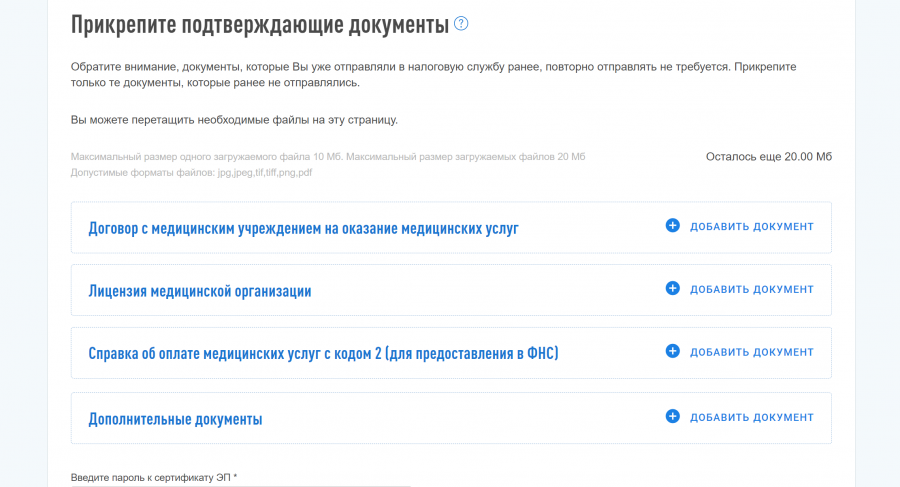The height and width of the screenshot is (487, 900).
Task: Click the Осталось еще 20.00 Мб indicator
Action: [x=768, y=157]
